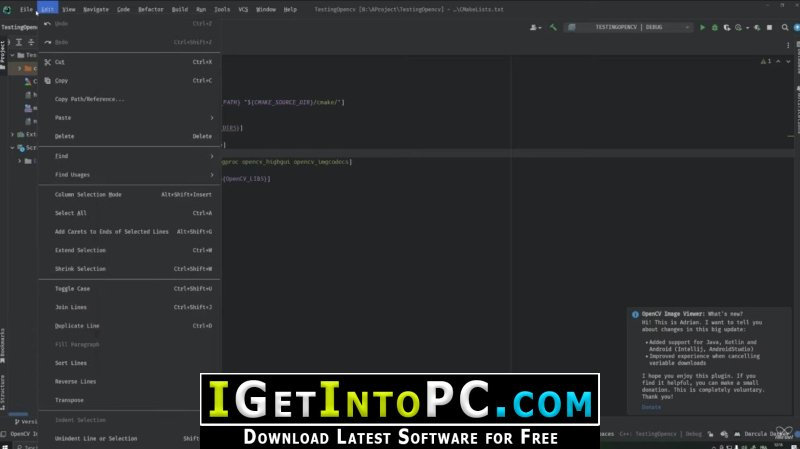
Task: Expand the Paste submenu arrow
Action: pyautogui.click(x=212, y=118)
